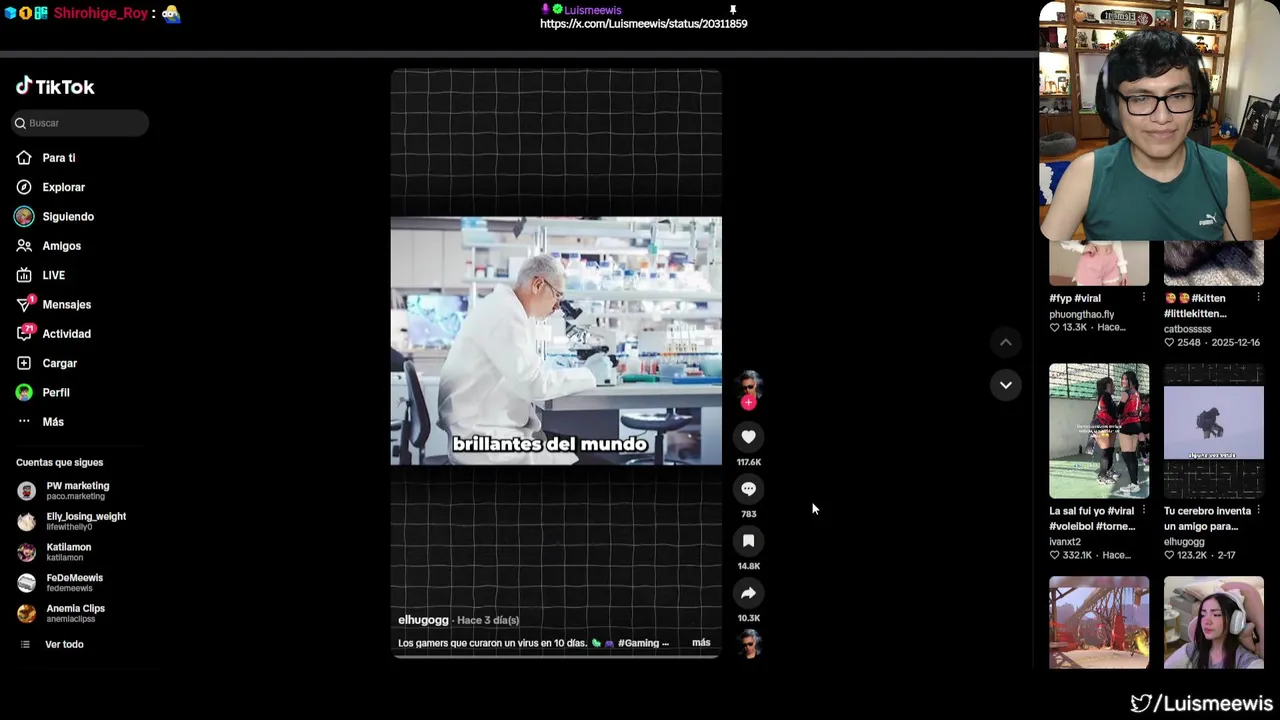Go to previous video arrow

[1006, 343]
